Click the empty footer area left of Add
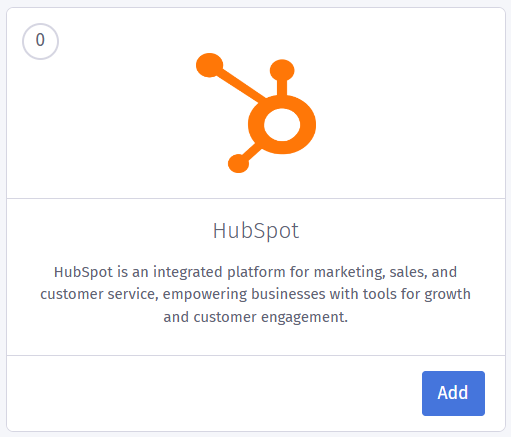This screenshot has width=511, height=437. 214,393
